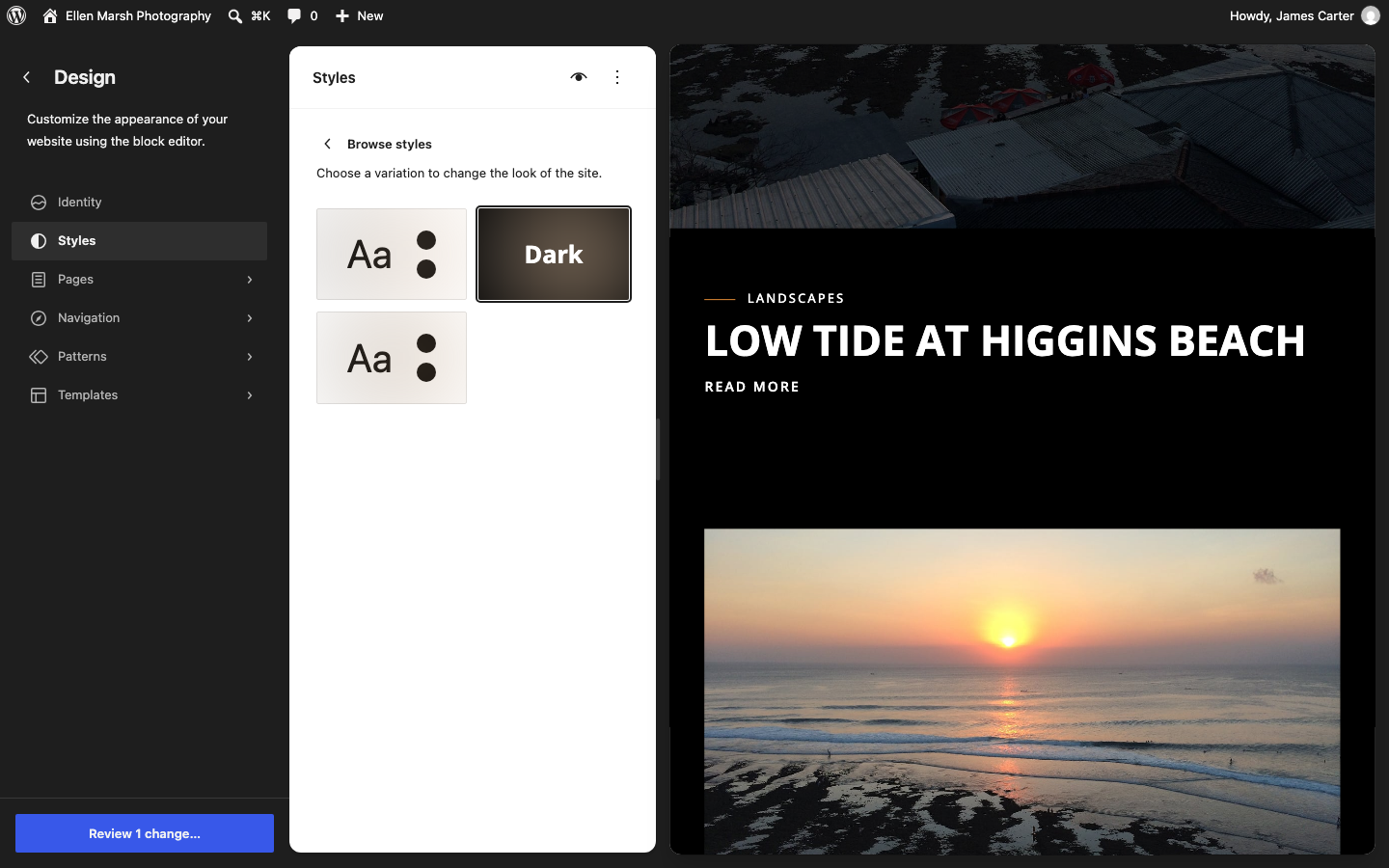Click the user avatar in admin bar
1389x868 pixels.
tap(1370, 15)
